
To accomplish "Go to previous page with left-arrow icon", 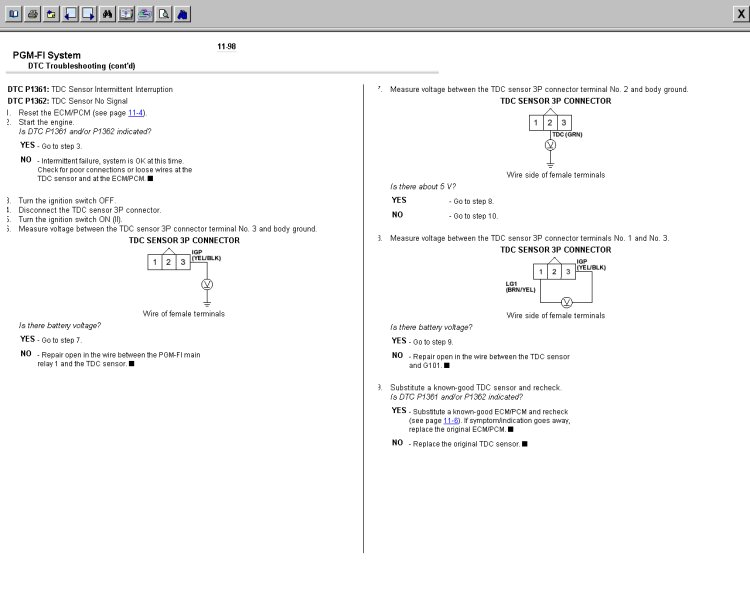I will pyautogui.click(x=70, y=13).
